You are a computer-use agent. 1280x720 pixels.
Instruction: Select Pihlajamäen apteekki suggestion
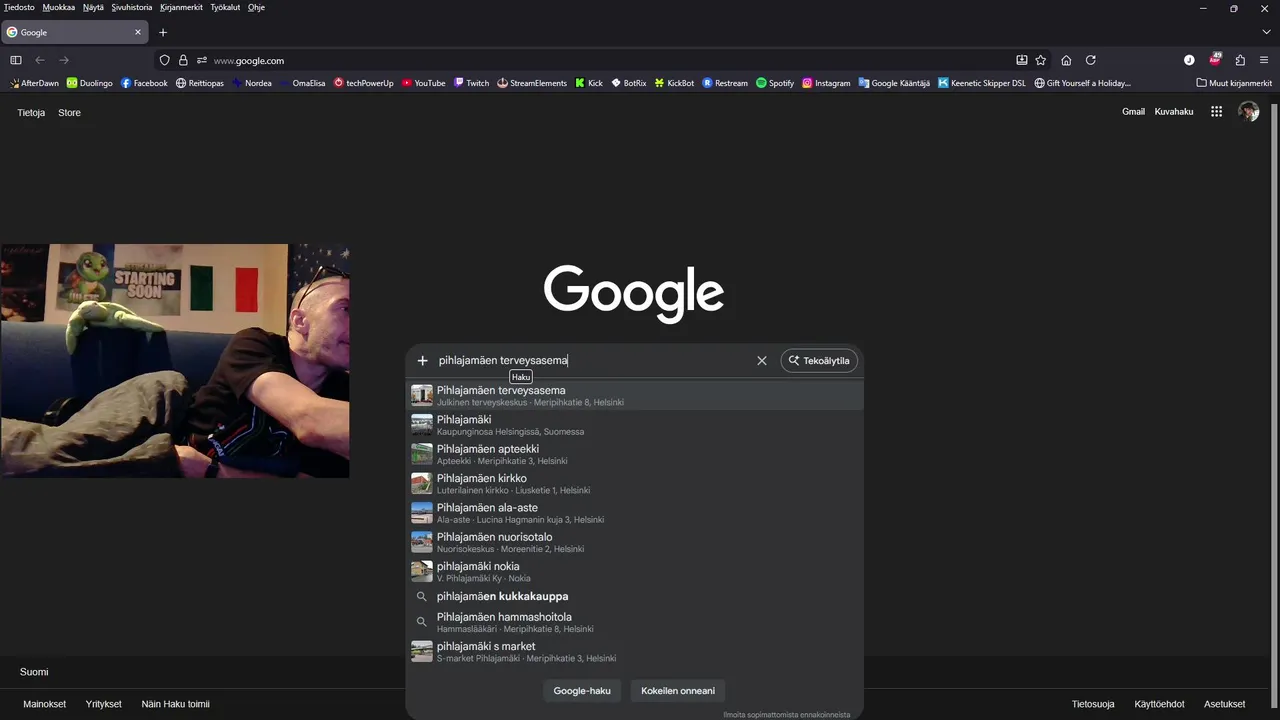pyautogui.click(x=634, y=454)
